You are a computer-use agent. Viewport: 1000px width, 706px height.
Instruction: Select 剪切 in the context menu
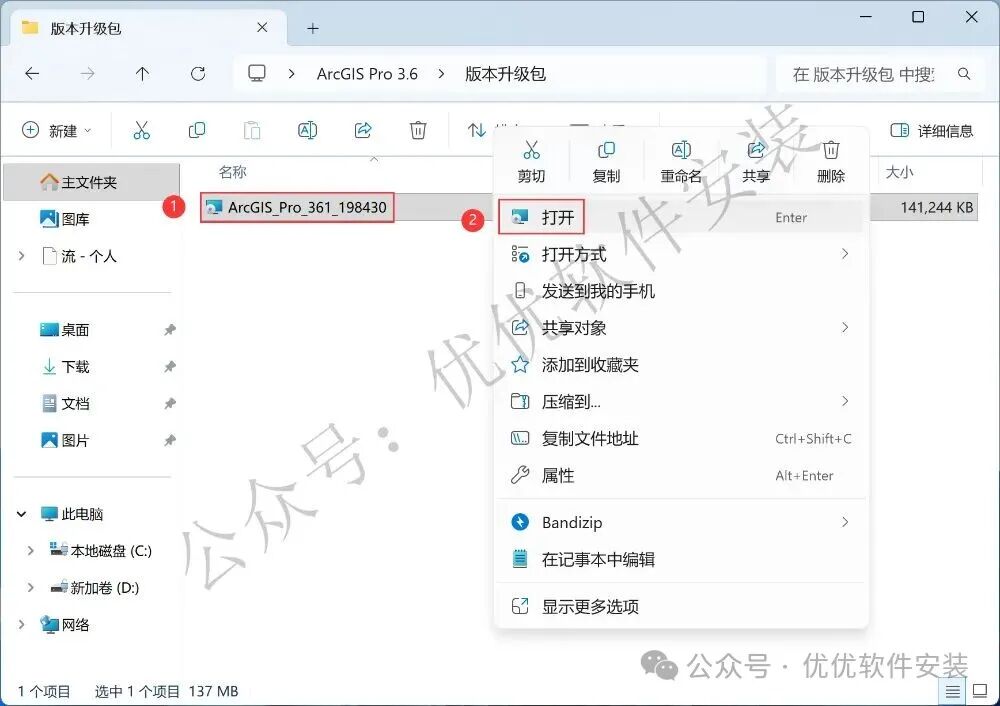pyautogui.click(x=531, y=162)
